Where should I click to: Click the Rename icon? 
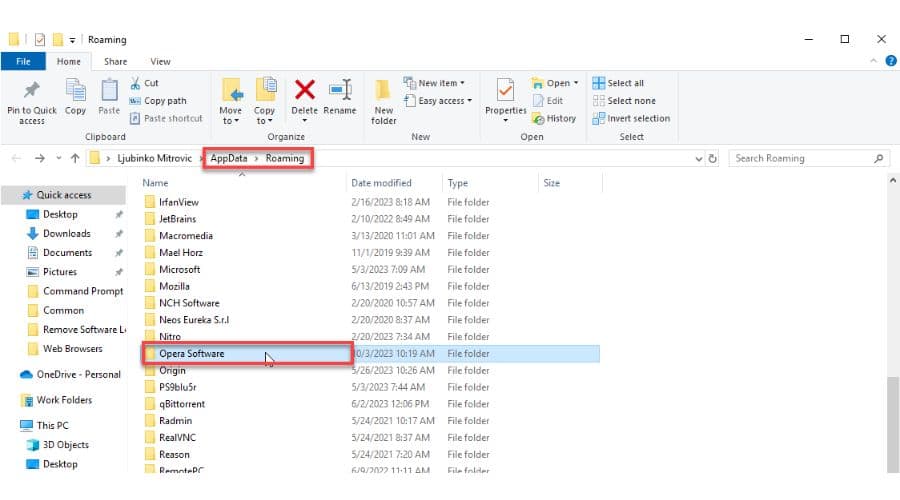tap(340, 90)
